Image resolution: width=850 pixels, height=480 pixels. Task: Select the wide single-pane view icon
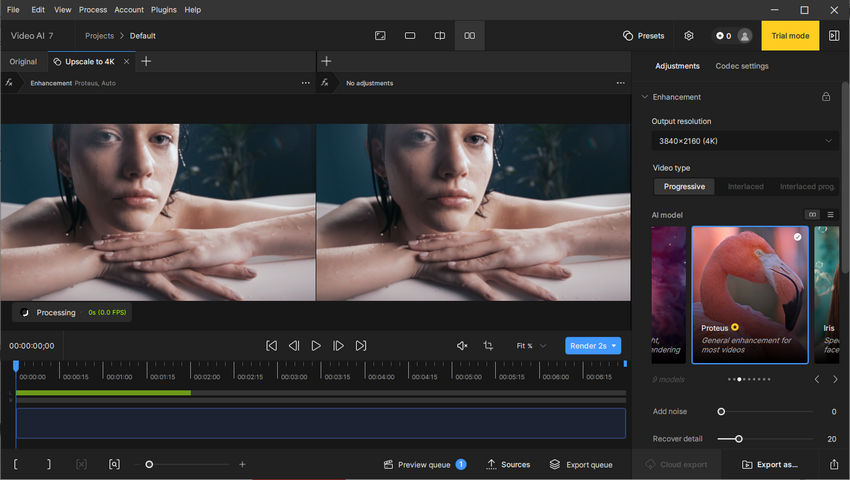coord(410,36)
